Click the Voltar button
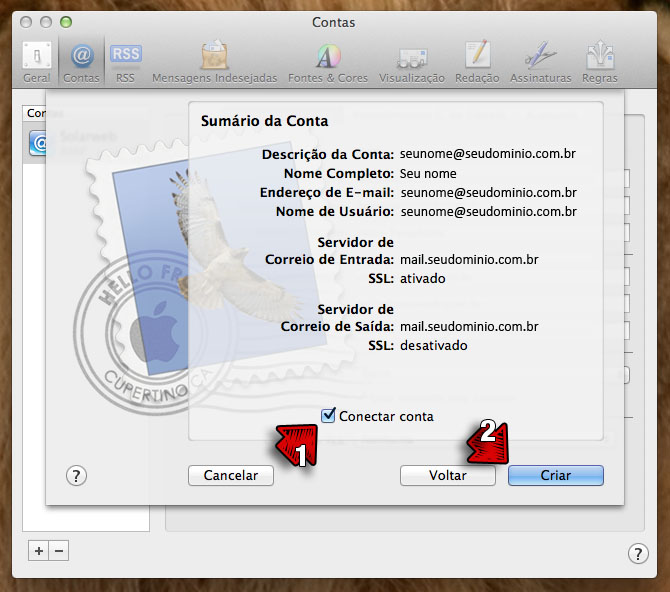670x592 pixels. [x=448, y=475]
